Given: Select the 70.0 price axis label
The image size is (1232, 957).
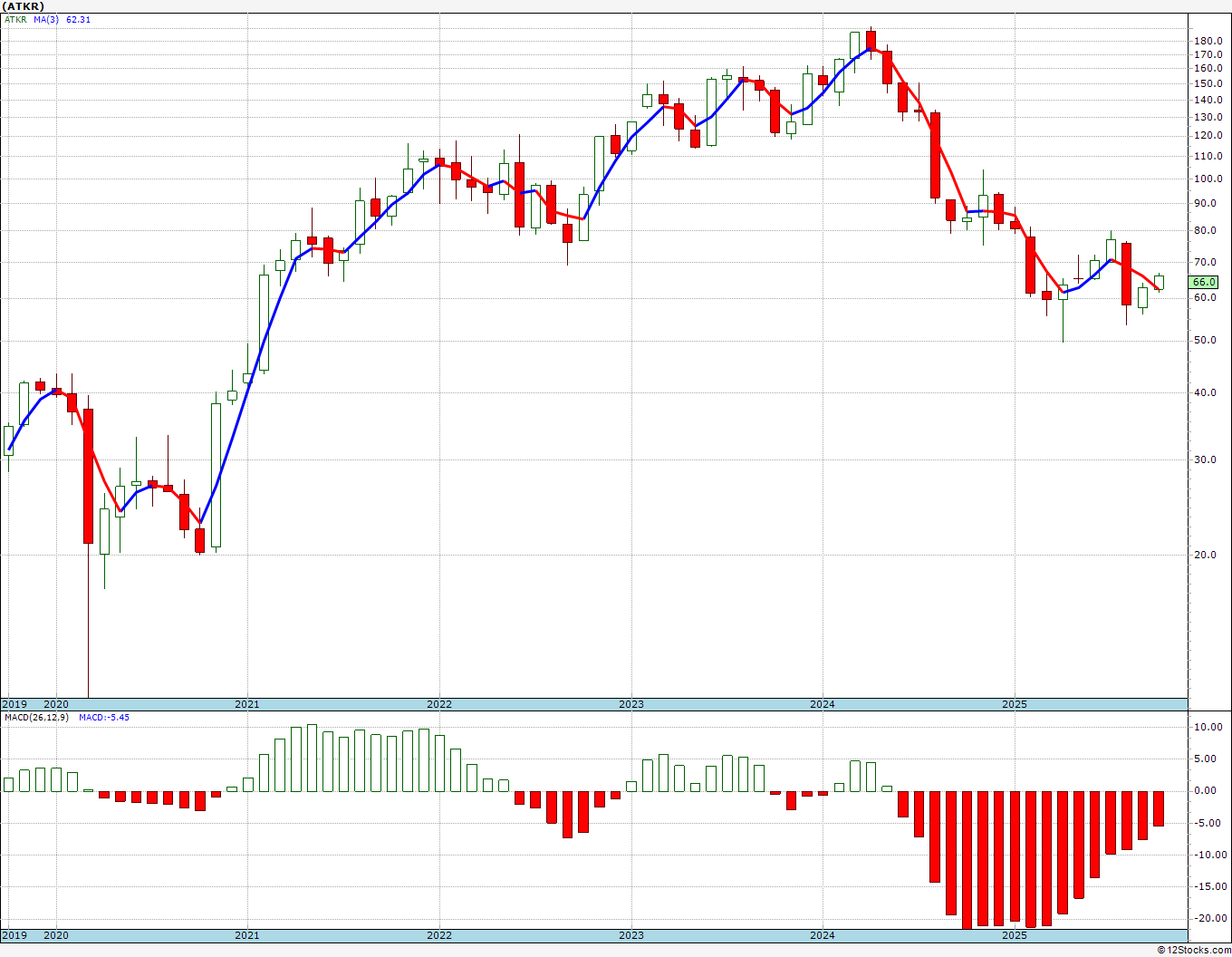Looking at the screenshot, I should [x=1206, y=263].
